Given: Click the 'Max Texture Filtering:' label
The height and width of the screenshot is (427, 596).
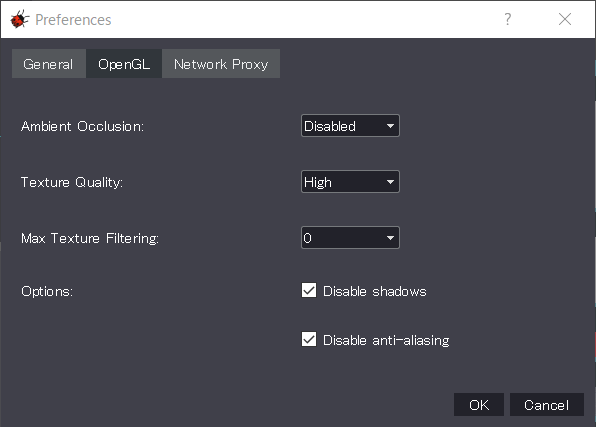Looking at the screenshot, I should pyautogui.click(x=90, y=238).
